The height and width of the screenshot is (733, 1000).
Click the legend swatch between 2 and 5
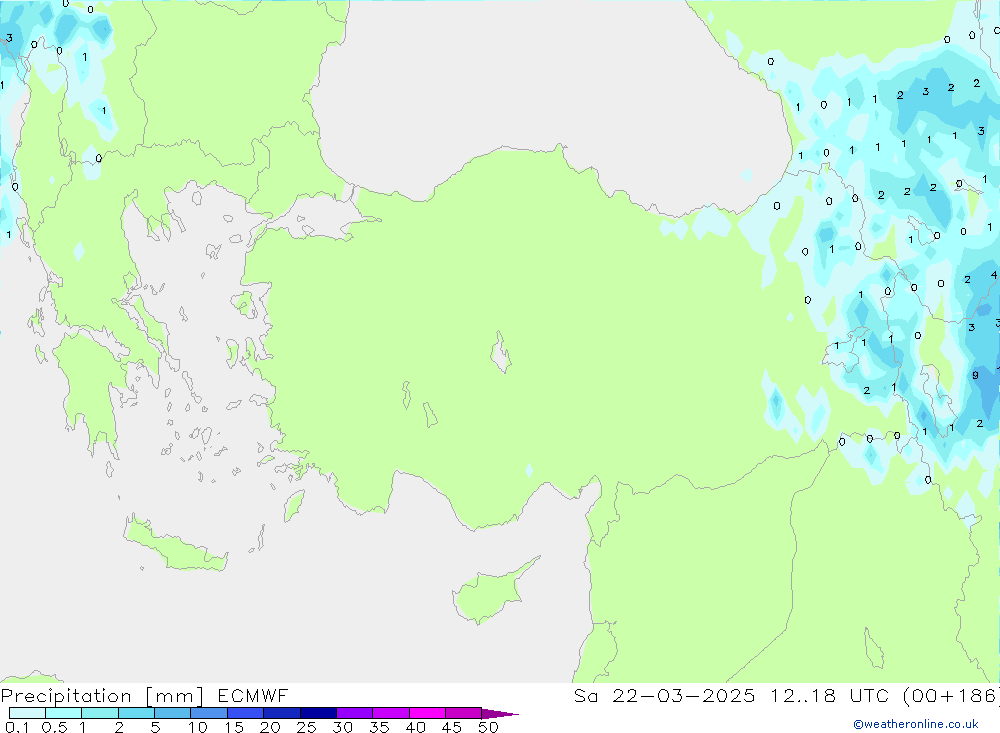[136, 713]
